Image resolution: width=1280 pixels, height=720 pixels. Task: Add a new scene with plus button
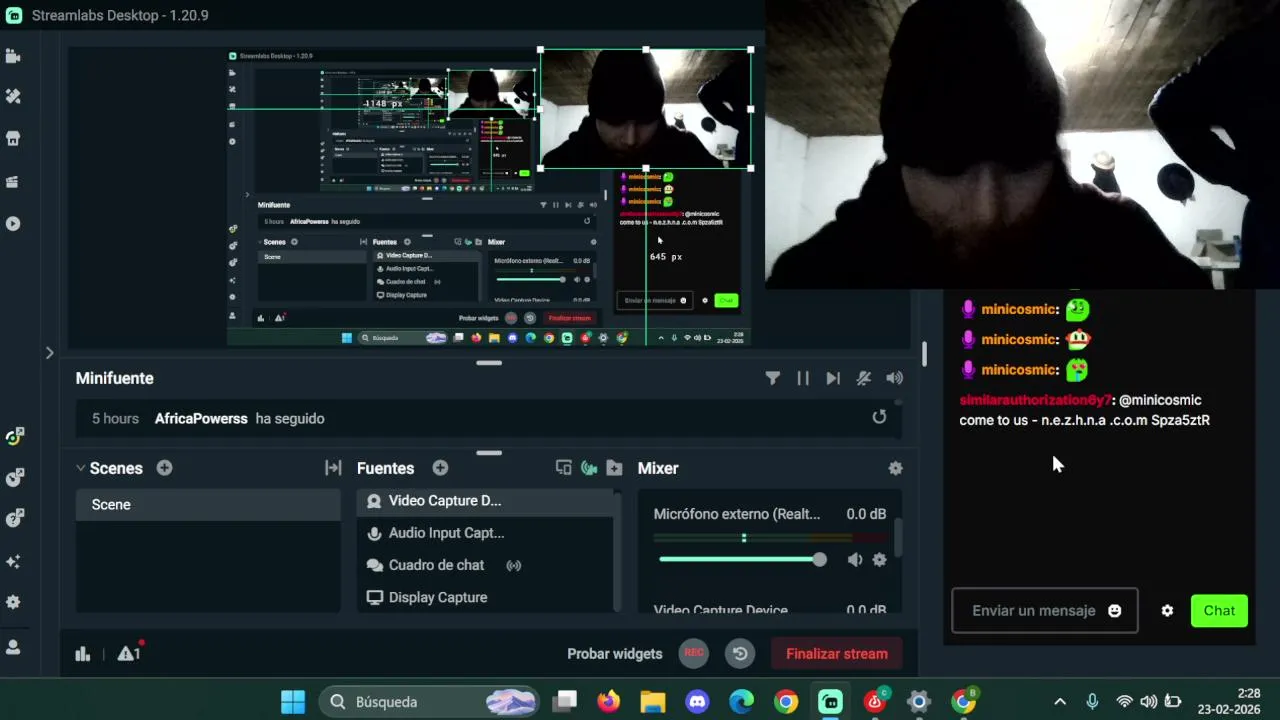[x=164, y=468]
